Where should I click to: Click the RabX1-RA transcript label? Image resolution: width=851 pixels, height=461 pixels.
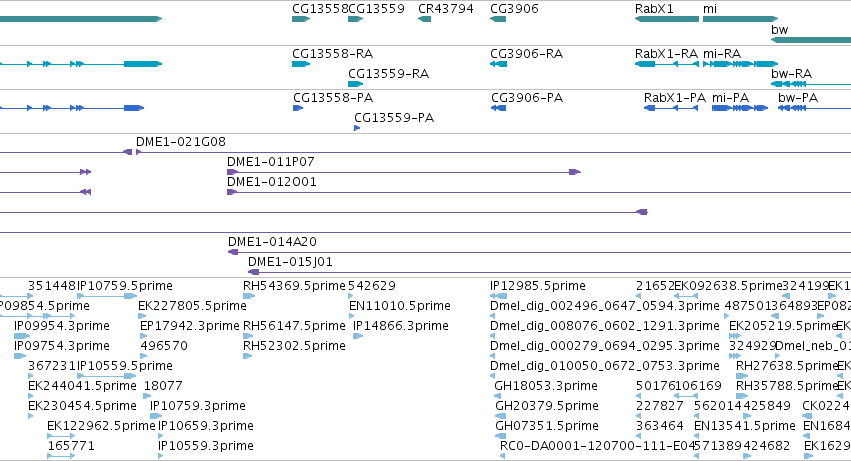666,54
